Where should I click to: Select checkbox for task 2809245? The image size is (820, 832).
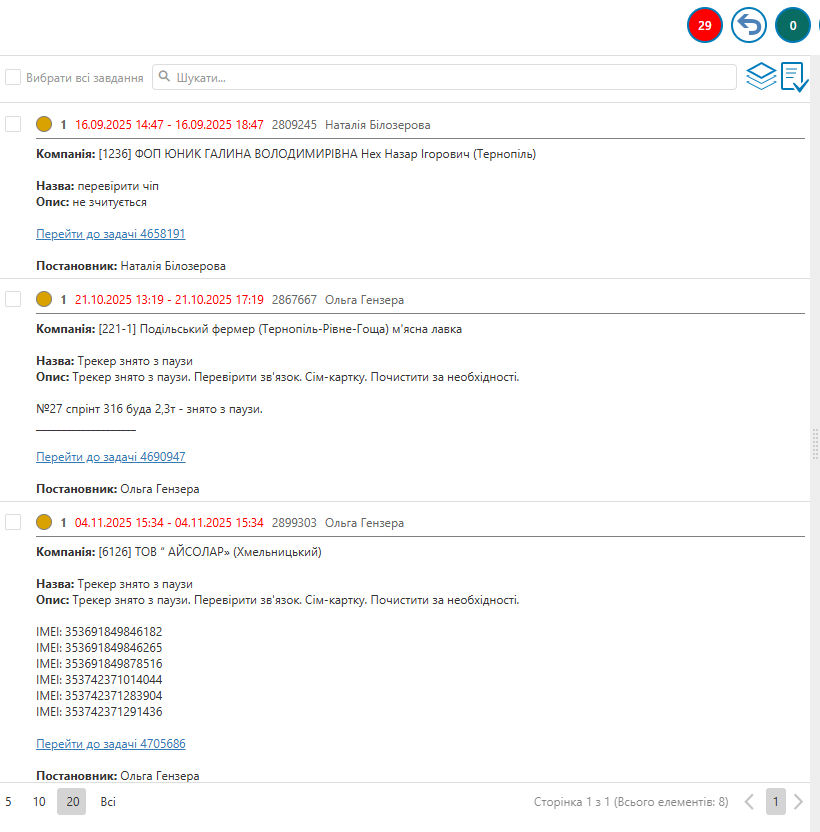click(13, 124)
